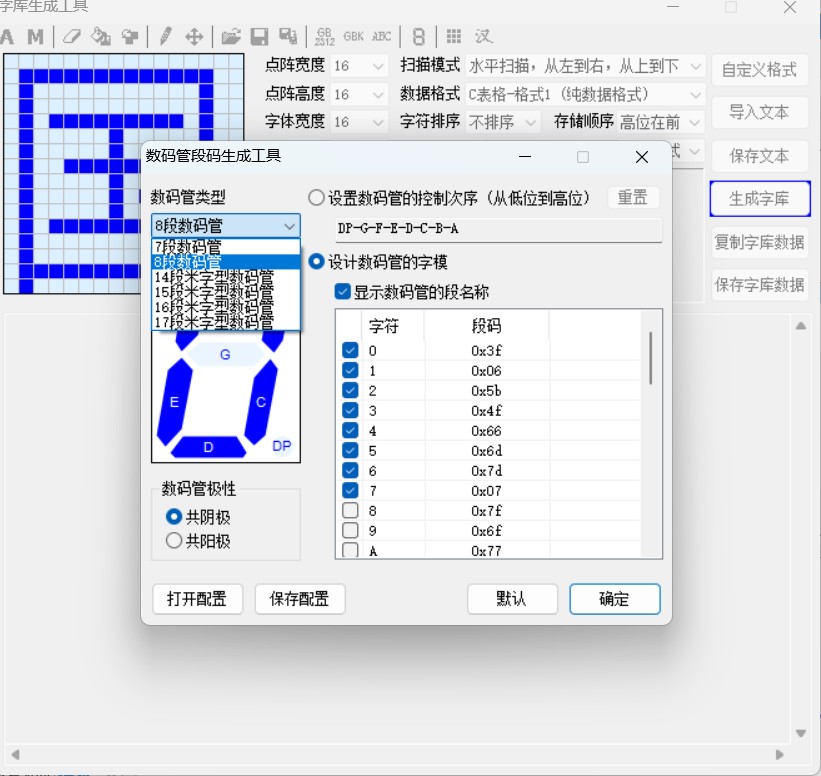Click segment E in the digit preview
The height and width of the screenshot is (776, 821).
point(175,402)
